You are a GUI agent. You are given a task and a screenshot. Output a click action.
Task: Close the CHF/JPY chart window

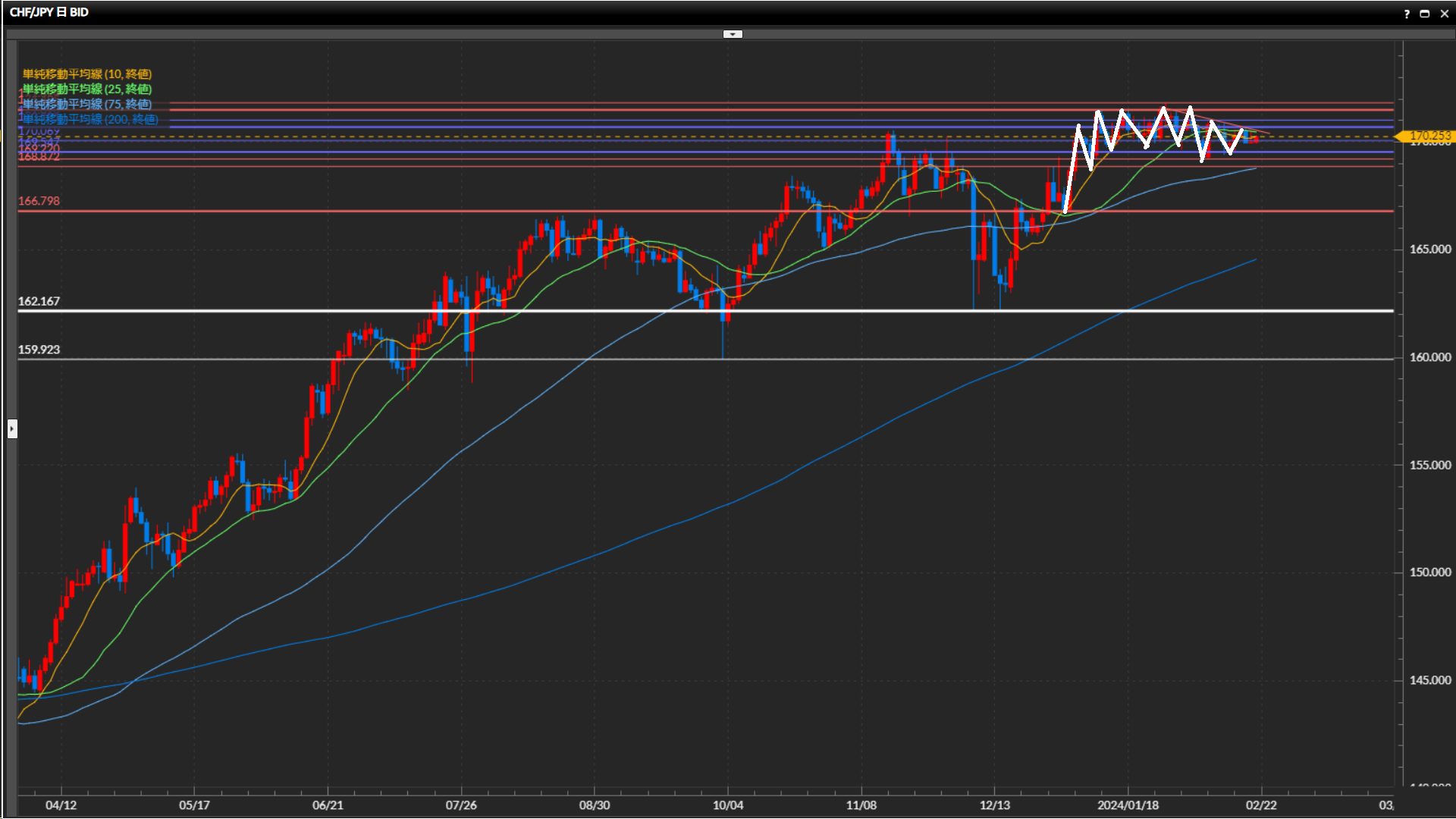1444,14
